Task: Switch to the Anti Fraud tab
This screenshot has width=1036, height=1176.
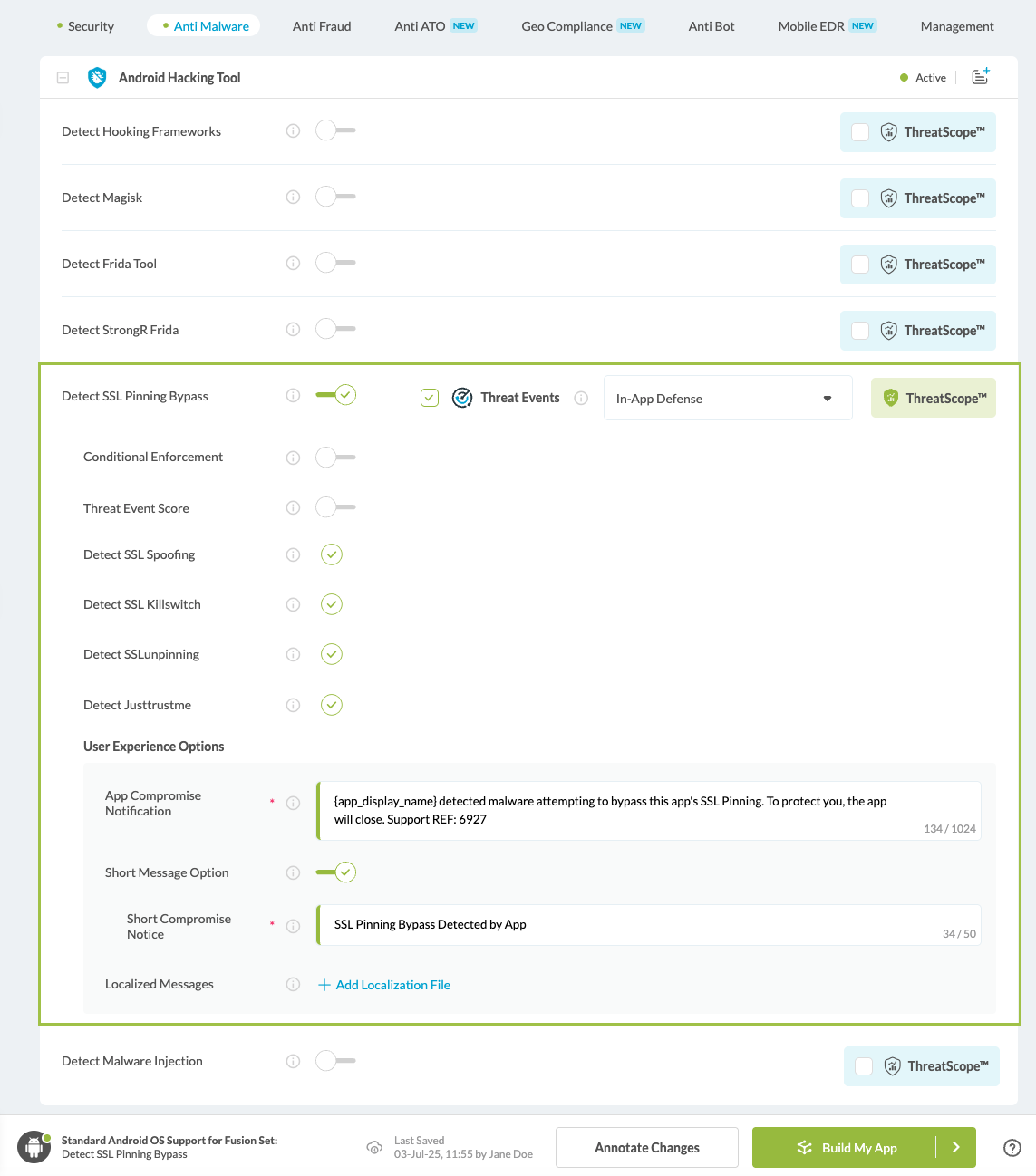Action: [x=322, y=26]
